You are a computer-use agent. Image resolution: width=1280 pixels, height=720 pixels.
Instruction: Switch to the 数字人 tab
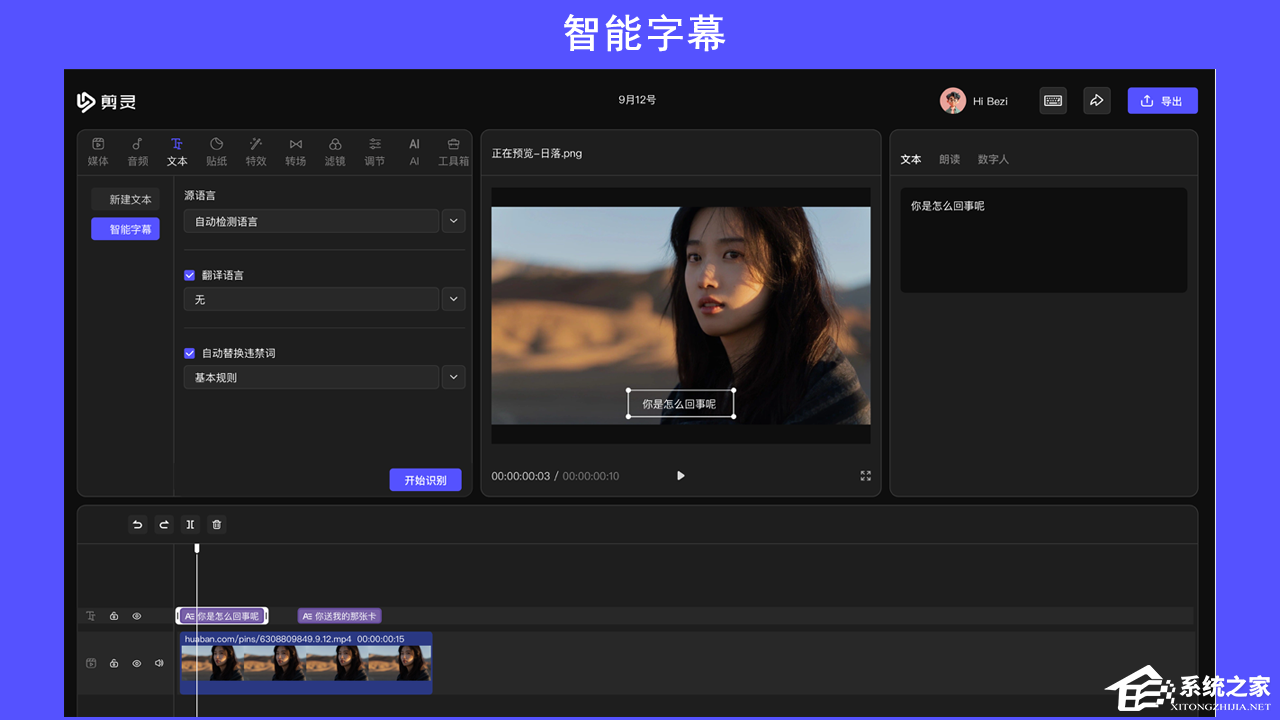coord(993,159)
